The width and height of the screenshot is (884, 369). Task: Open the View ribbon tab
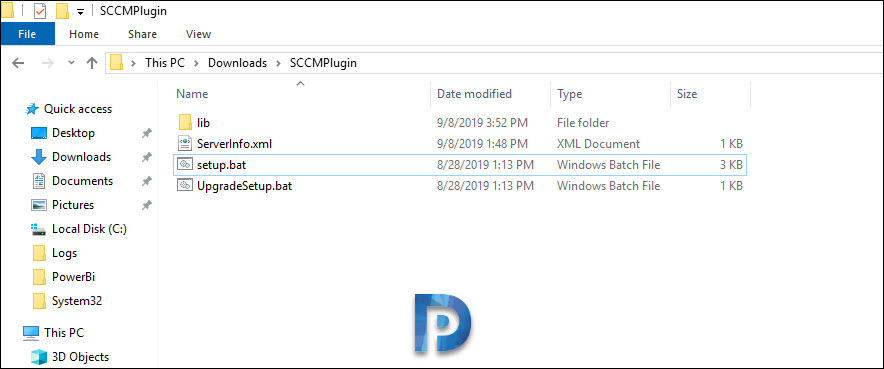pyautogui.click(x=198, y=34)
